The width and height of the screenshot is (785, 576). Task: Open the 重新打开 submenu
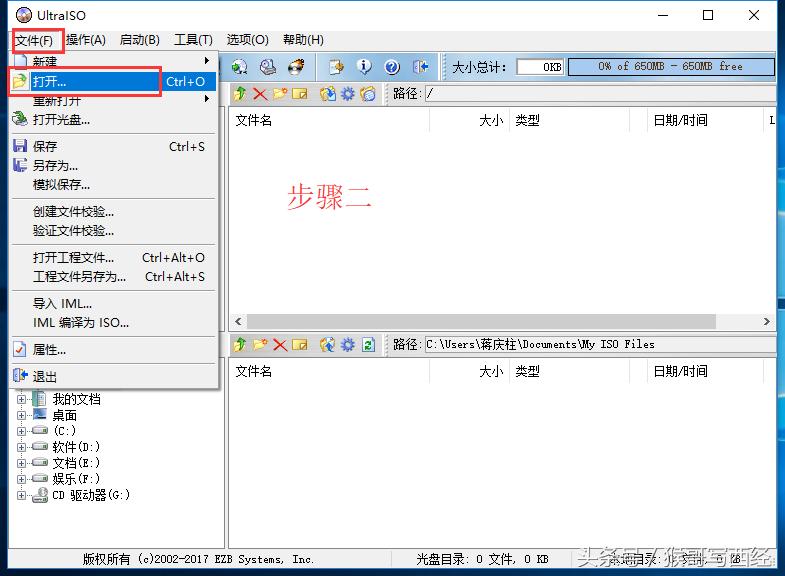pyautogui.click(x=114, y=100)
